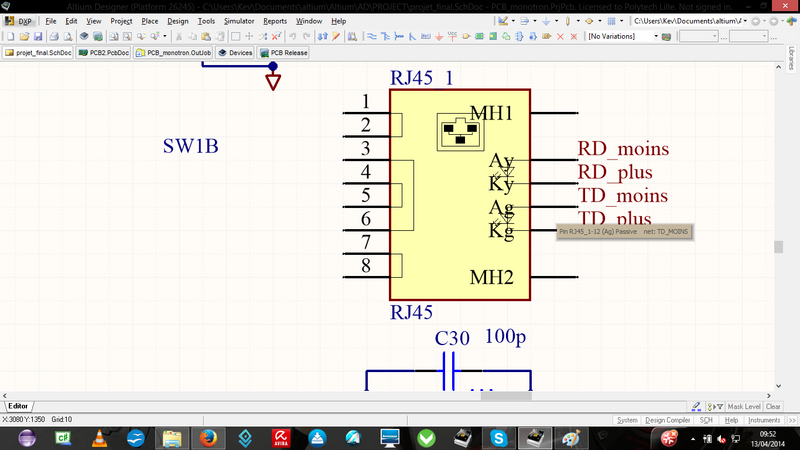Place a VCC power port
This screenshot has width=800, height=450.
453,37
